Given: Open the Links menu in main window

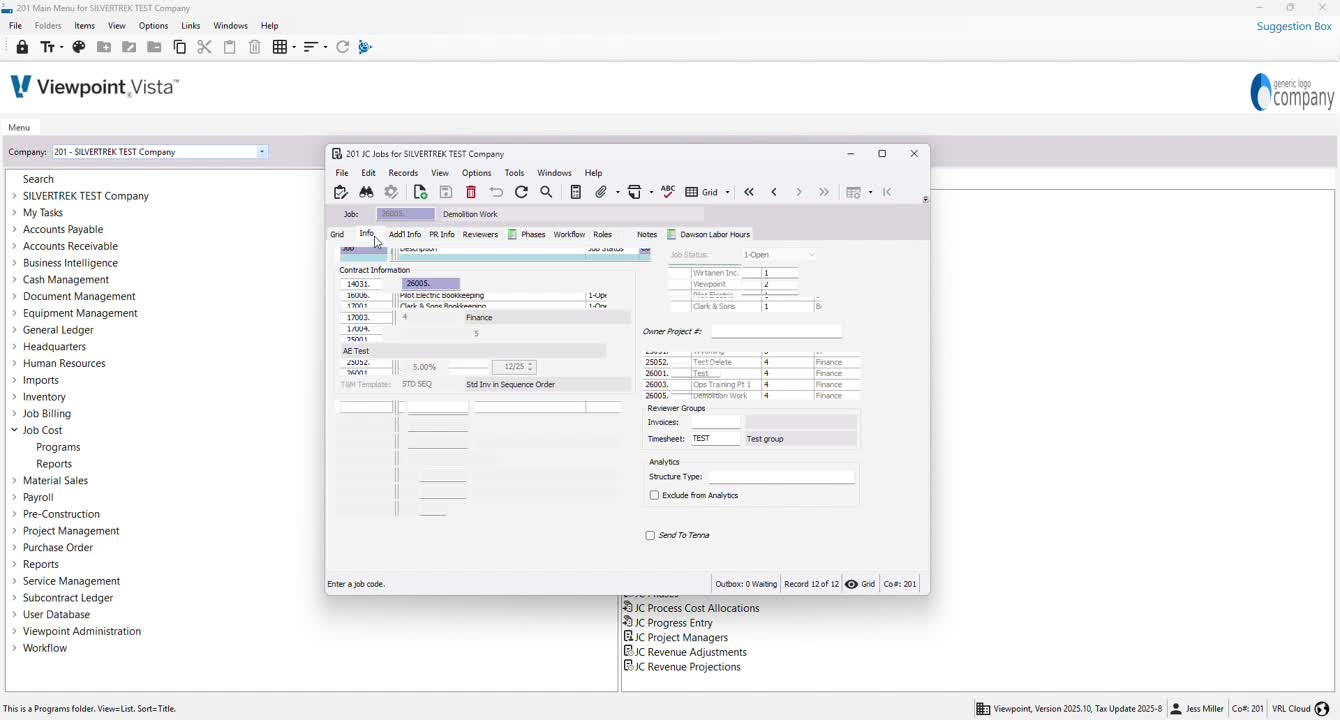Looking at the screenshot, I should click(x=191, y=26).
